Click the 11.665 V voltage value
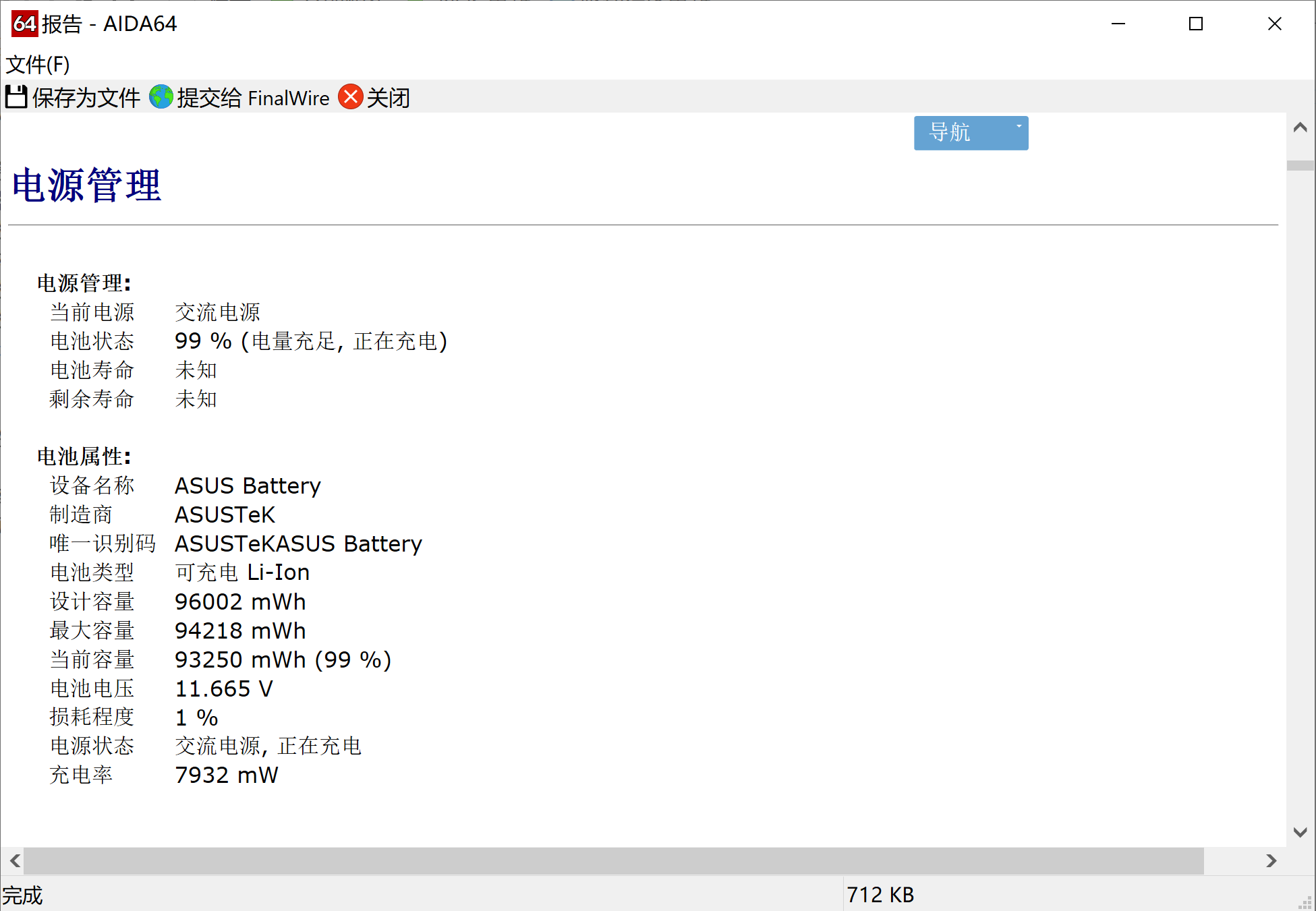 pos(225,688)
